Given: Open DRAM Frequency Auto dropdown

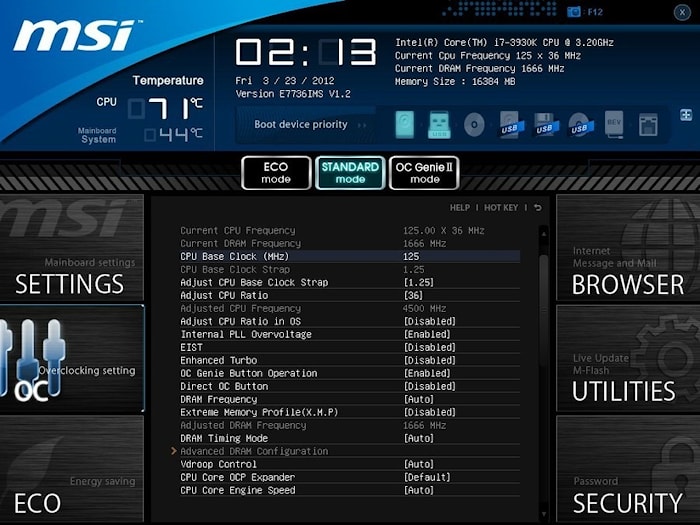Looking at the screenshot, I should click(x=419, y=399).
